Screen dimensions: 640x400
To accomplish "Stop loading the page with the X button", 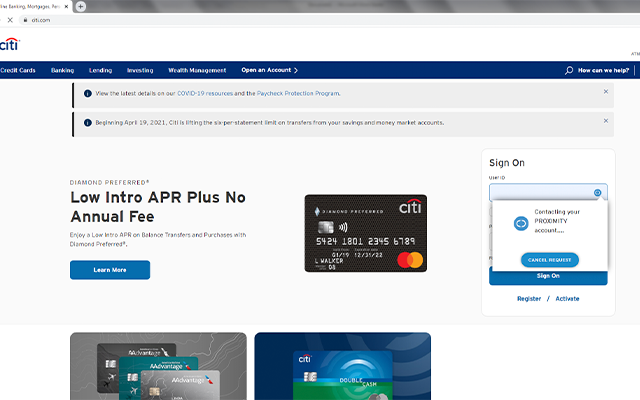I will 10,20.
